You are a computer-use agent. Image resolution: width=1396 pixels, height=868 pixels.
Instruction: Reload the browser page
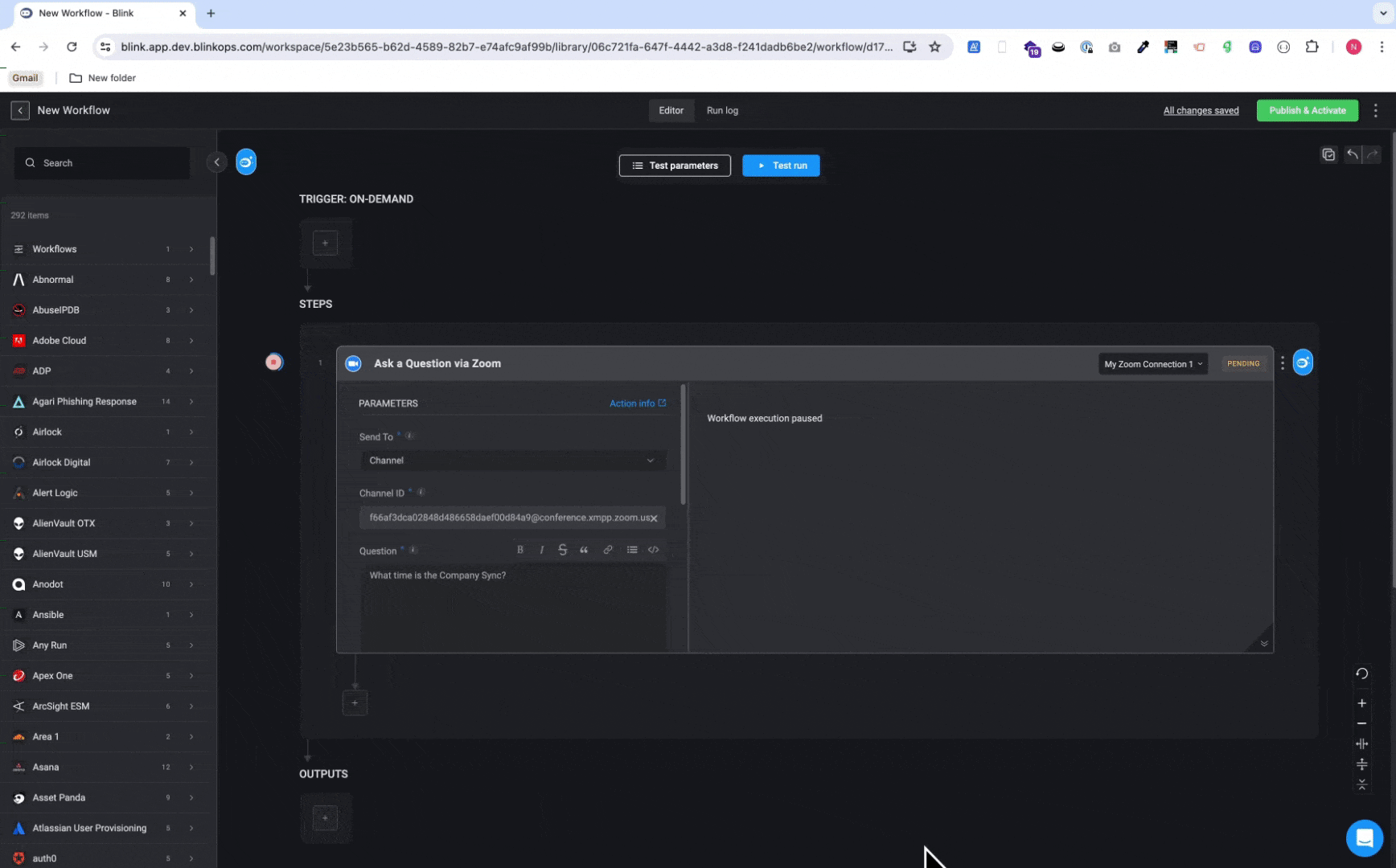(x=72, y=47)
